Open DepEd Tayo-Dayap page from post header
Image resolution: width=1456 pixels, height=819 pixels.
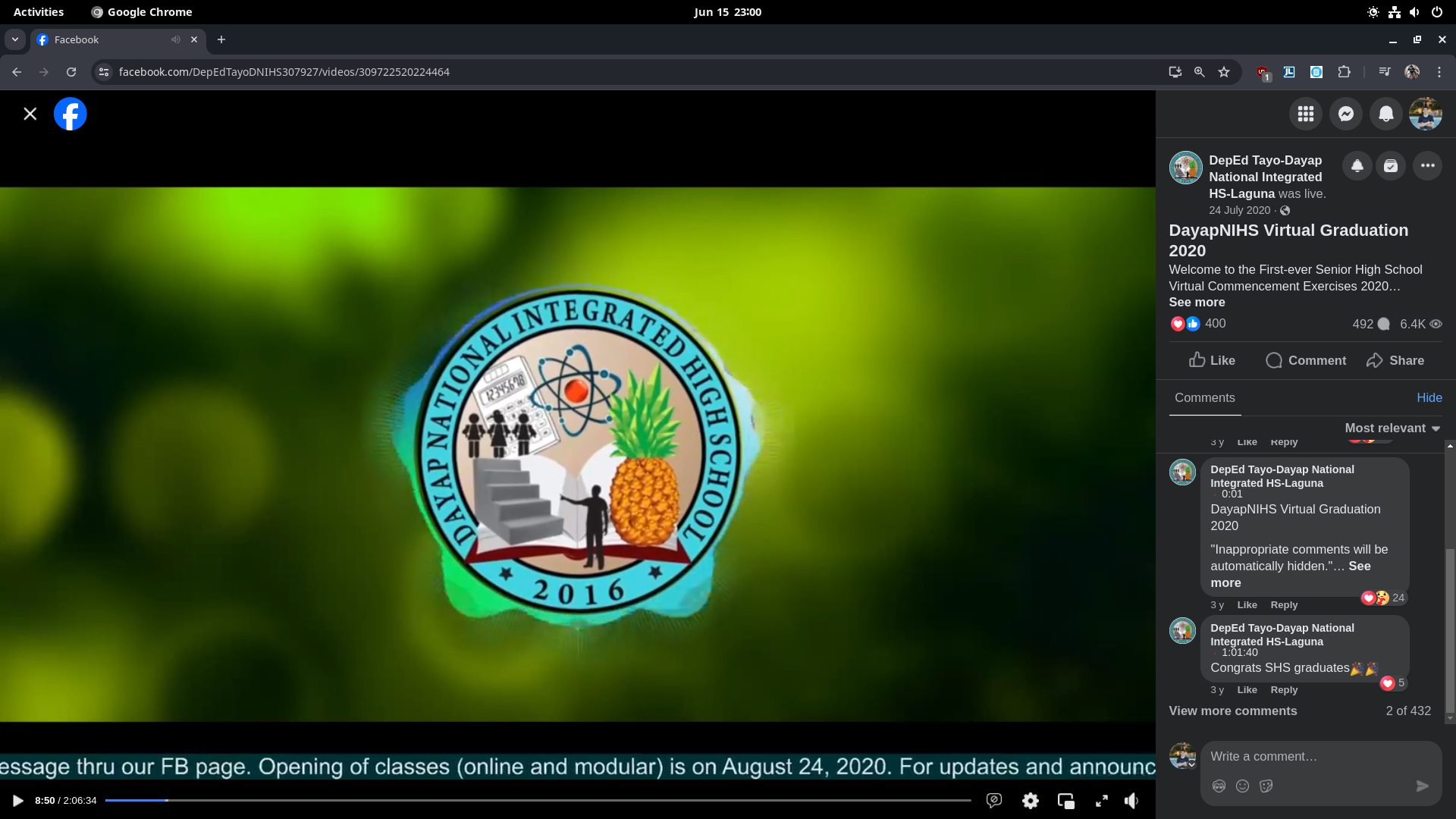tap(1266, 177)
